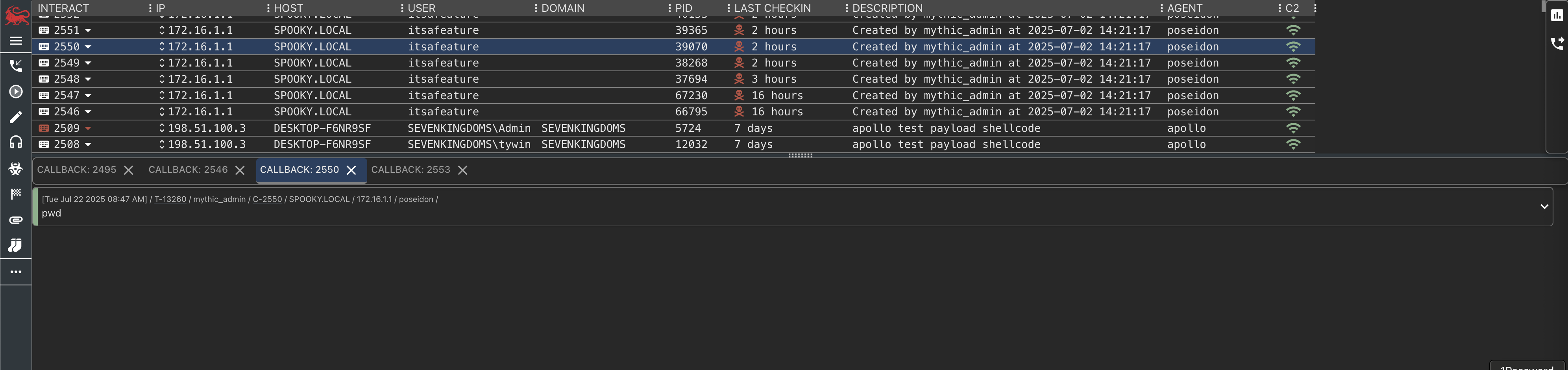Viewport: 1568px width, 370px height.
Task: Open the biohazard payloads sidebar icon
Action: click(16, 168)
